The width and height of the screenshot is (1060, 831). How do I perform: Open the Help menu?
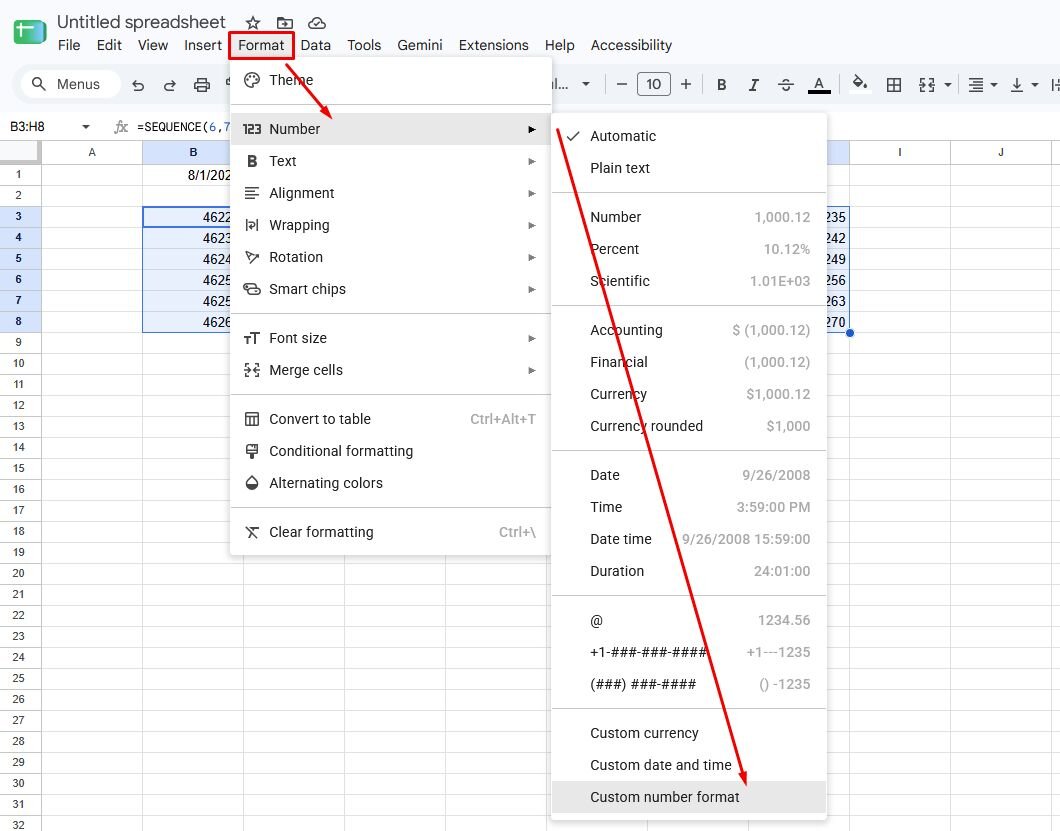click(560, 45)
